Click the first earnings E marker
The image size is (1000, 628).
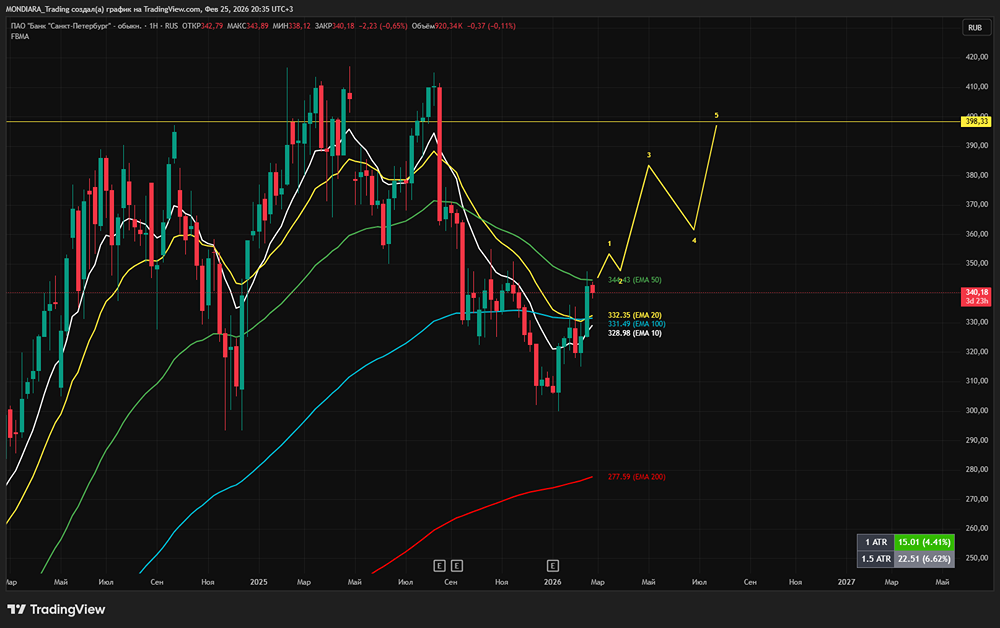439,566
